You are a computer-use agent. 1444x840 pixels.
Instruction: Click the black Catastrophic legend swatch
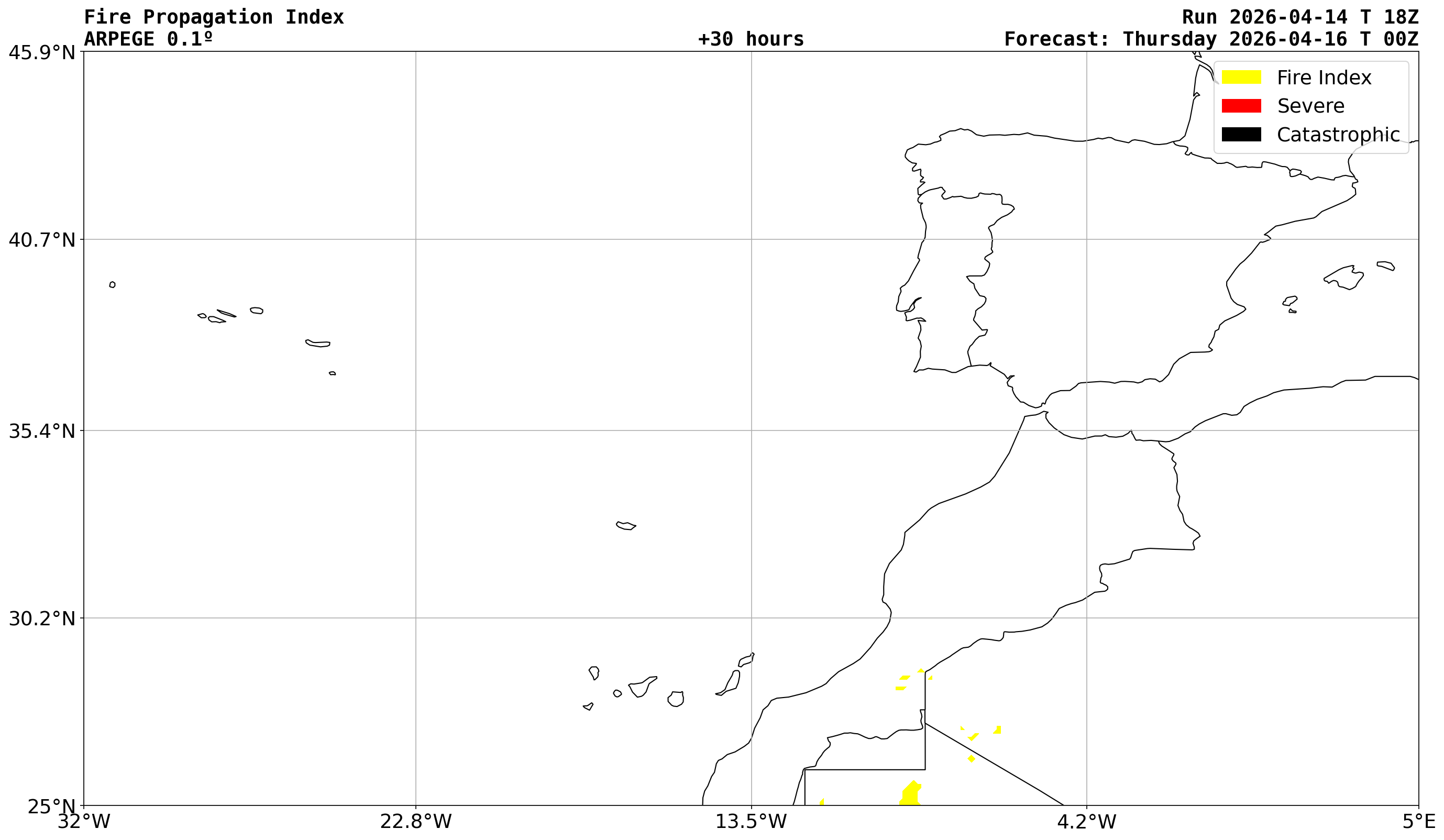click(x=1241, y=135)
